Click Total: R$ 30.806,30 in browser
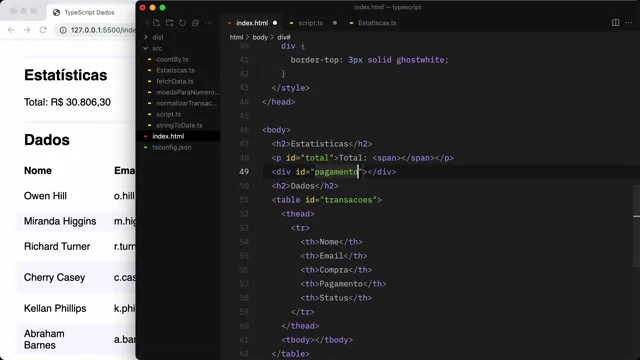 point(67,102)
